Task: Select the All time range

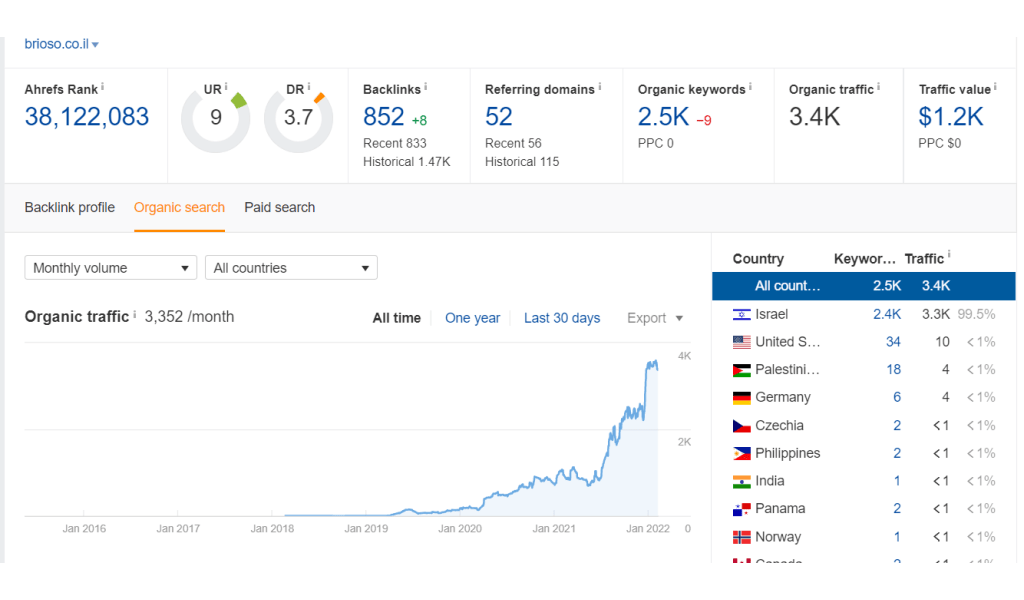Action: click(396, 318)
